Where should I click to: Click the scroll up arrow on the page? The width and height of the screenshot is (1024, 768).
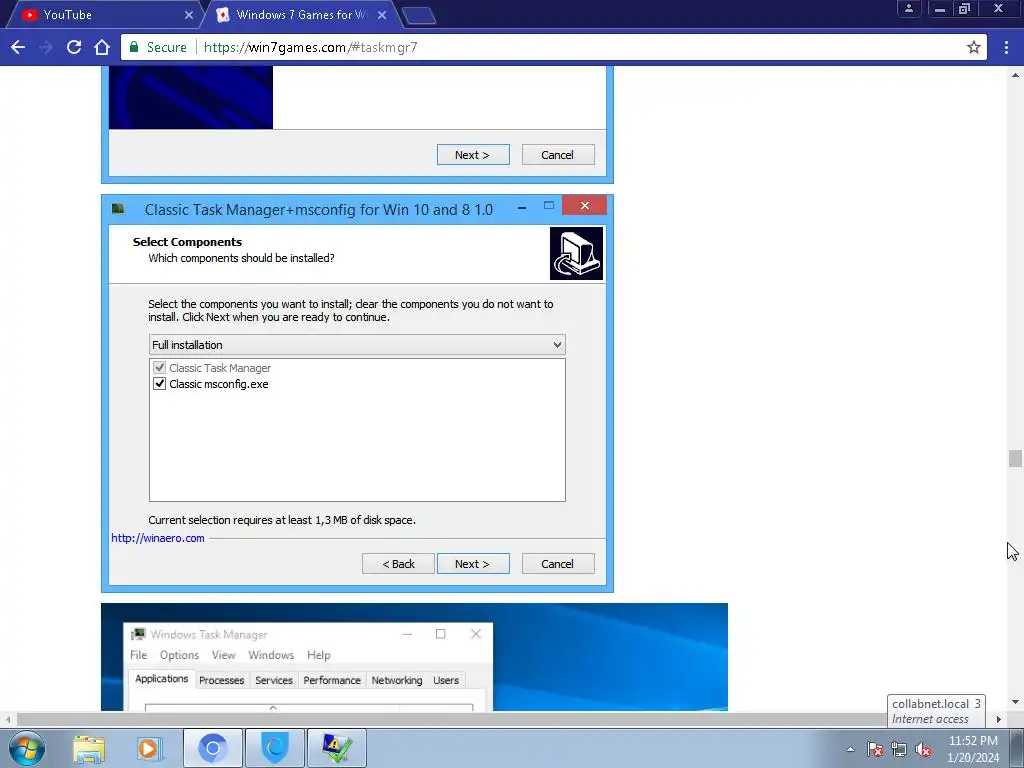point(1015,75)
